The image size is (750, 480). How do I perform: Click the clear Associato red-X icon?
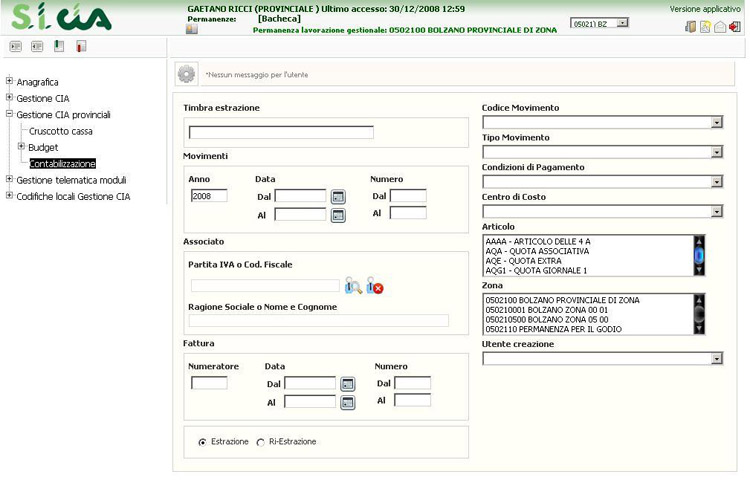click(375, 285)
